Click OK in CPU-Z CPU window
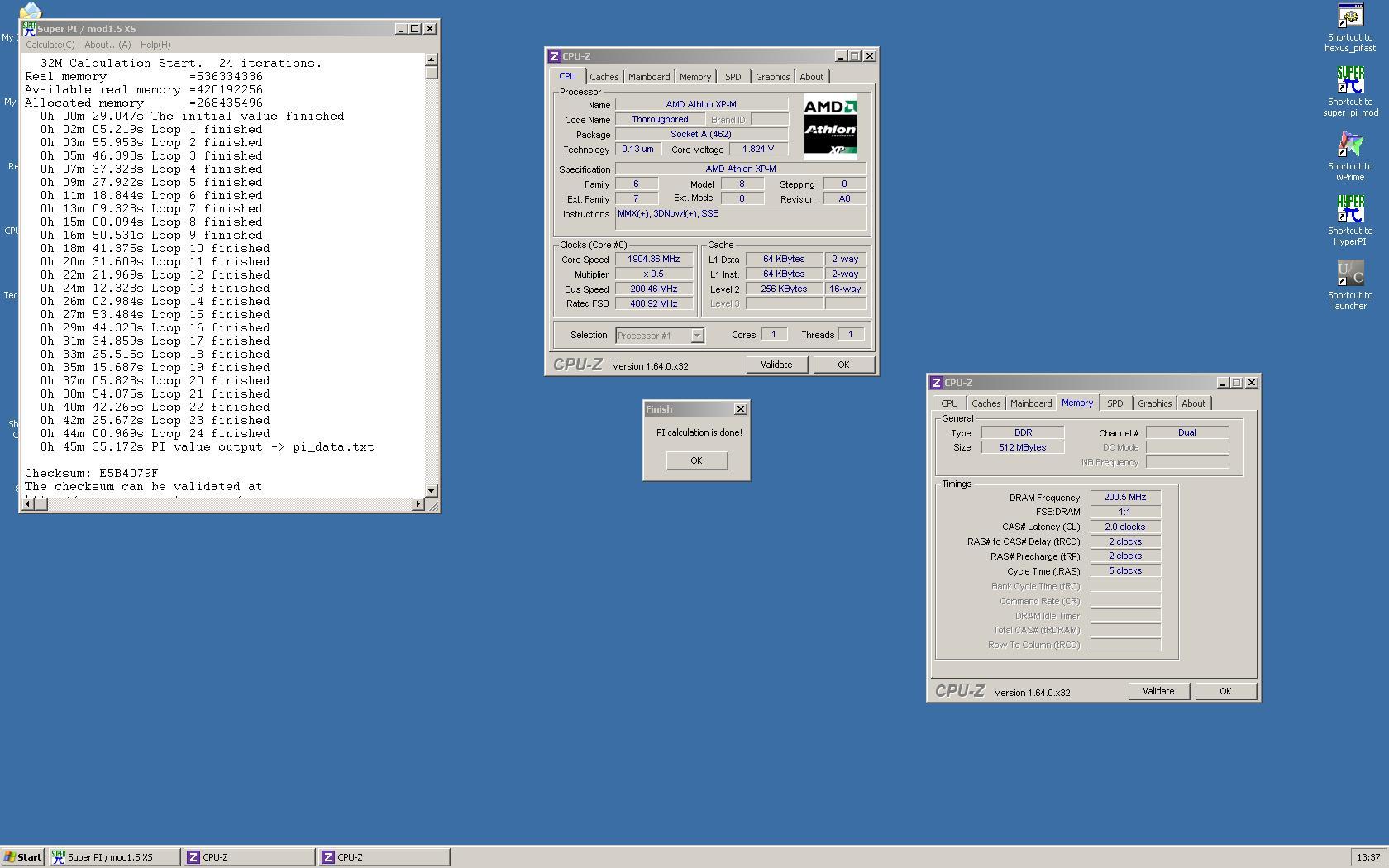1389x868 pixels. 843,365
